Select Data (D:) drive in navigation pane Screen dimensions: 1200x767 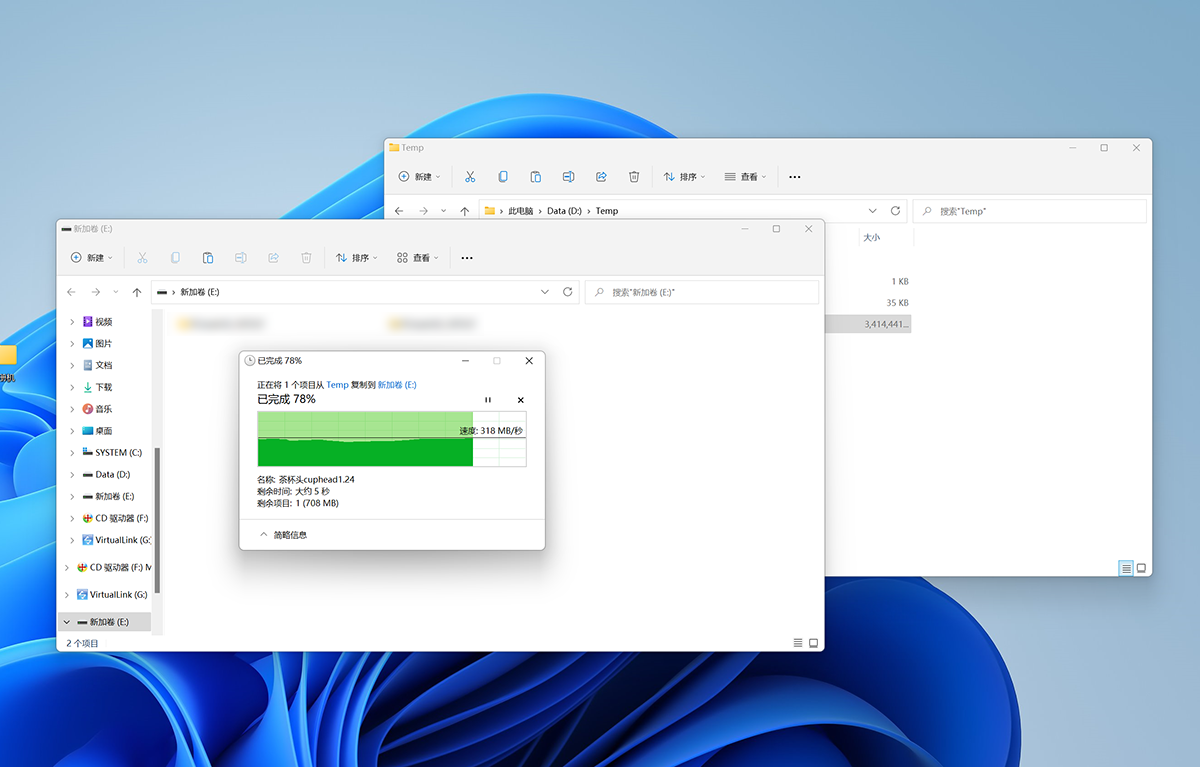pyautogui.click(x=105, y=475)
